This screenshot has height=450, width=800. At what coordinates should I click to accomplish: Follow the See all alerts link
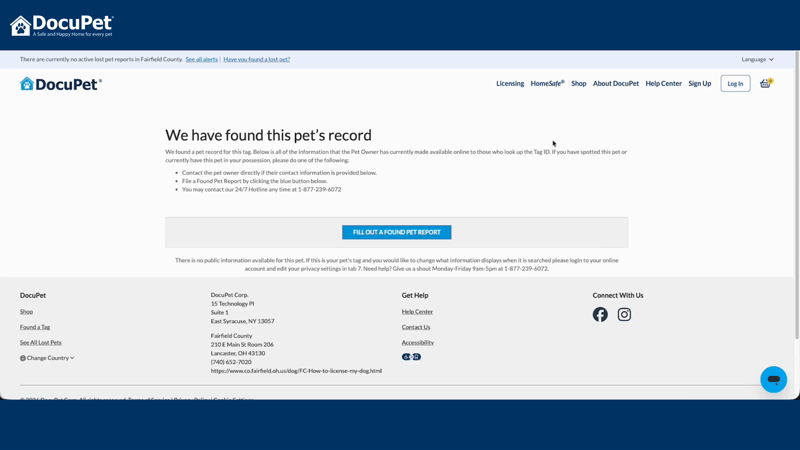coord(202,59)
